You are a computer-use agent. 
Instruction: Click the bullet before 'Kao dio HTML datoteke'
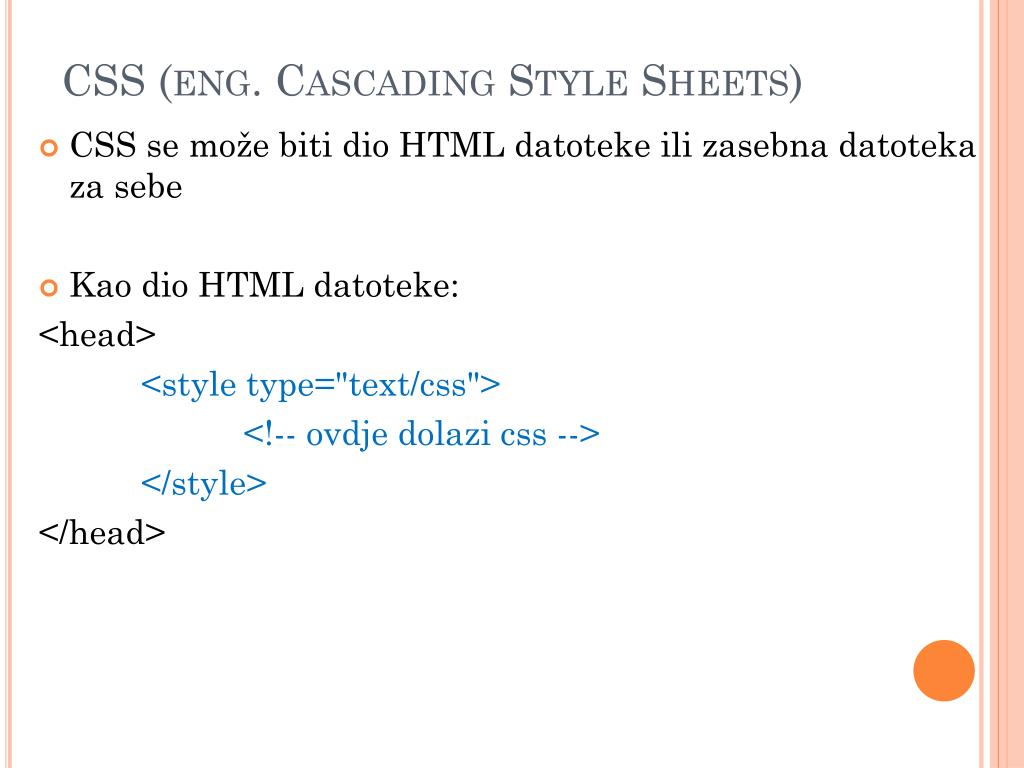pos(50,287)
